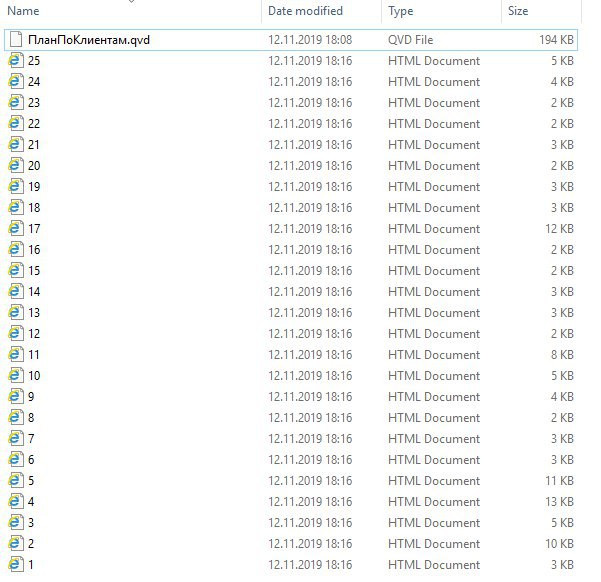Select the file named 21

point(34,145)
